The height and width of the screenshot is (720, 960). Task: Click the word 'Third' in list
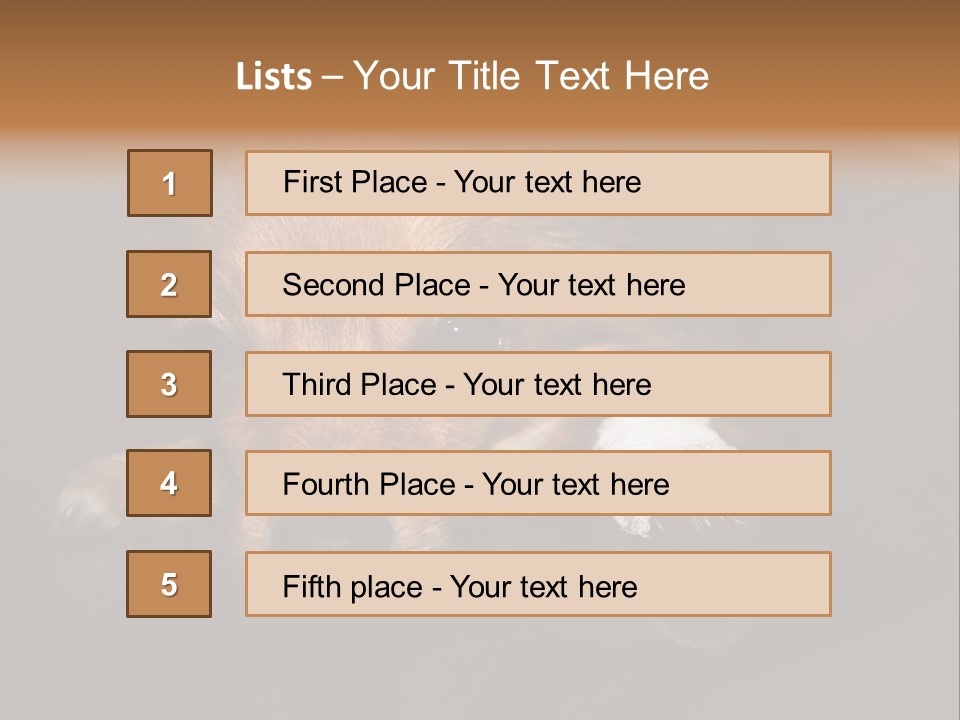(x=316, y=384)
